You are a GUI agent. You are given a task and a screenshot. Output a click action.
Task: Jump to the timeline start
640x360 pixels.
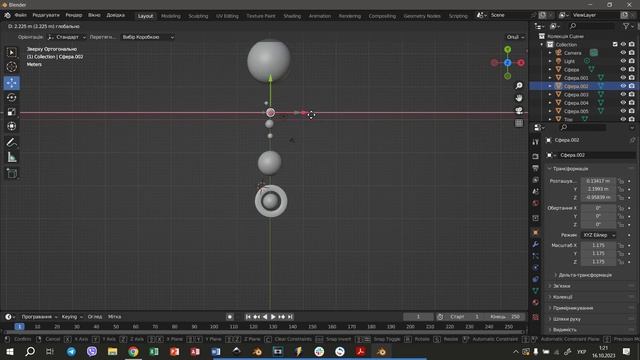point(248,317)
